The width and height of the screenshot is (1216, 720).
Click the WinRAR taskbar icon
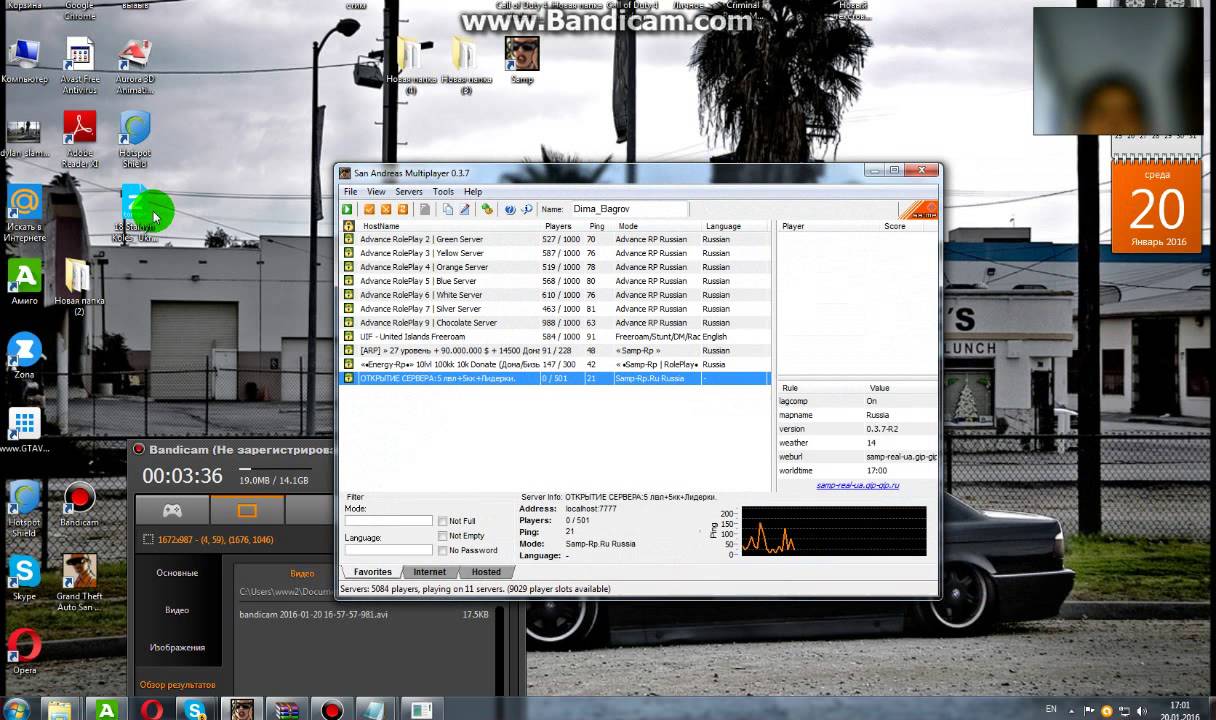coord(287,710)
